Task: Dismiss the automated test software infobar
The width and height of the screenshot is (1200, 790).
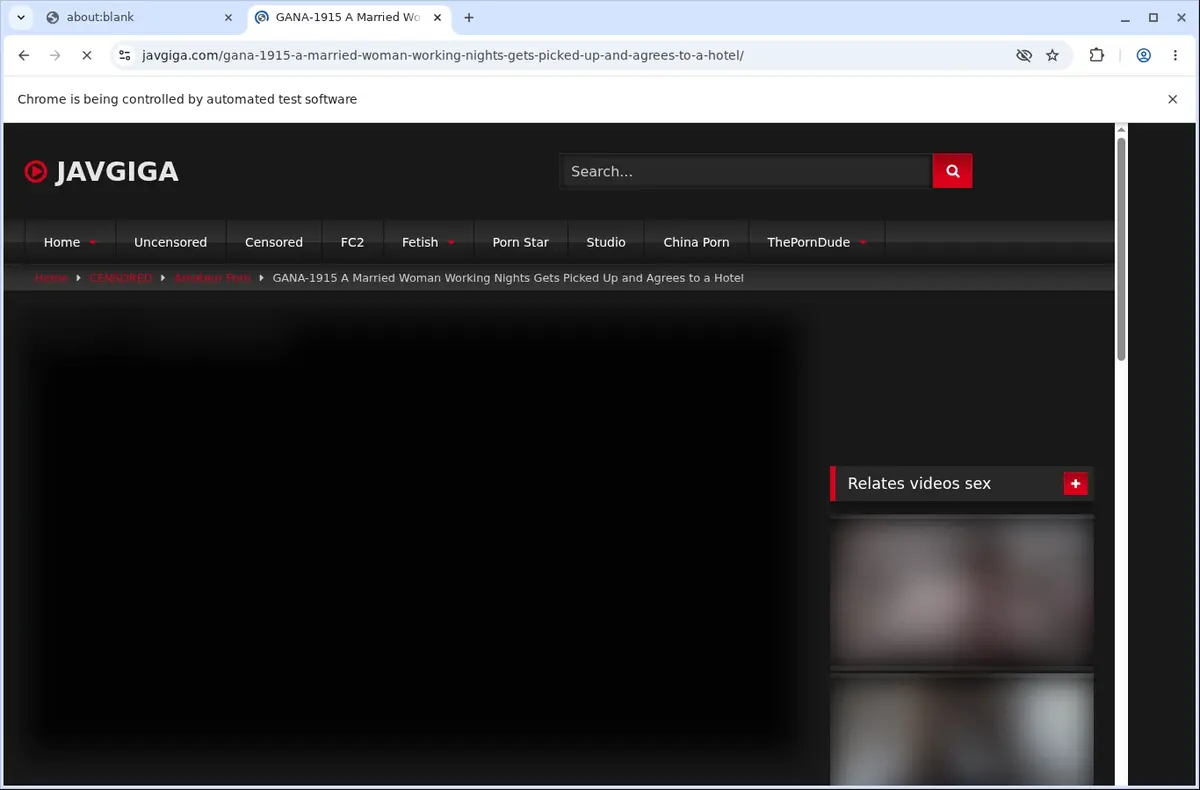Action: (x=1172, y=99)
